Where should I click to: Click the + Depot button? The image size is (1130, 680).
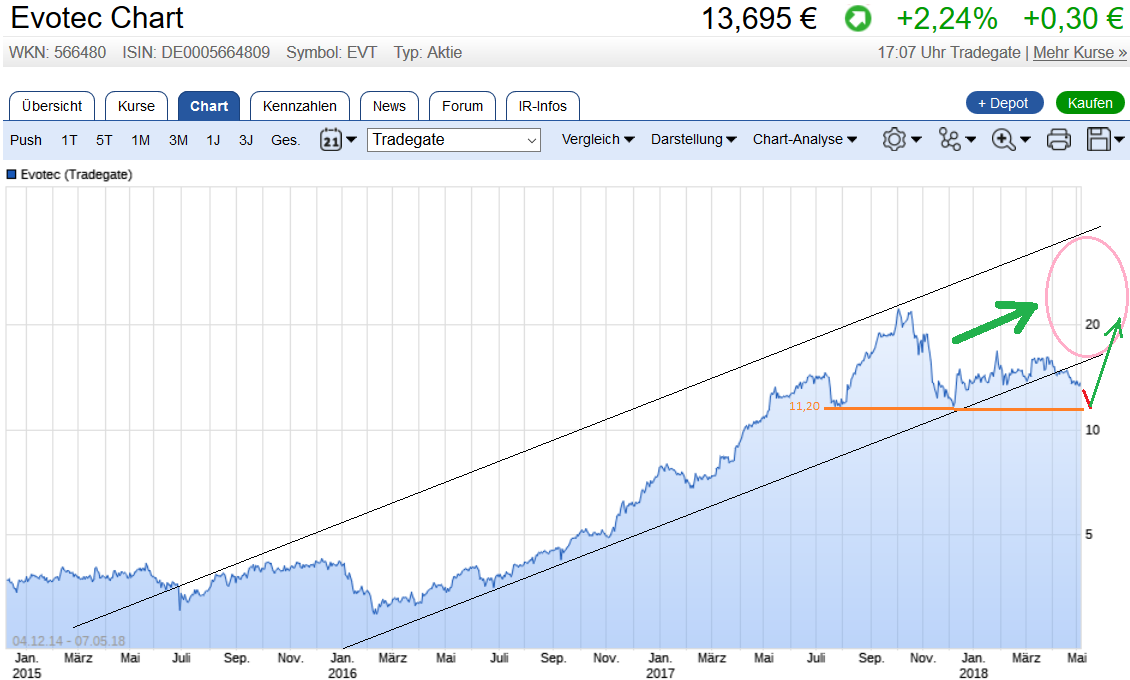tap(1005, 103)
